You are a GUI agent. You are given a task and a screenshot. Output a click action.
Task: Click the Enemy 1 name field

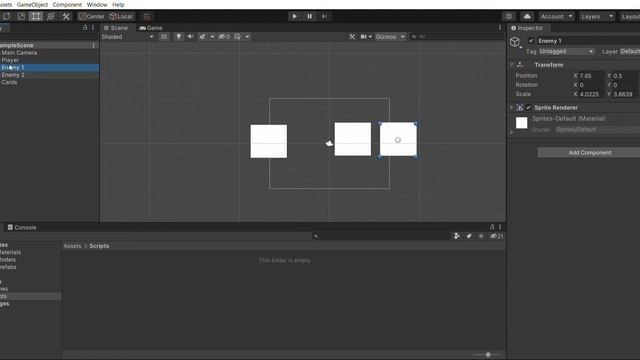click(588, 40)
